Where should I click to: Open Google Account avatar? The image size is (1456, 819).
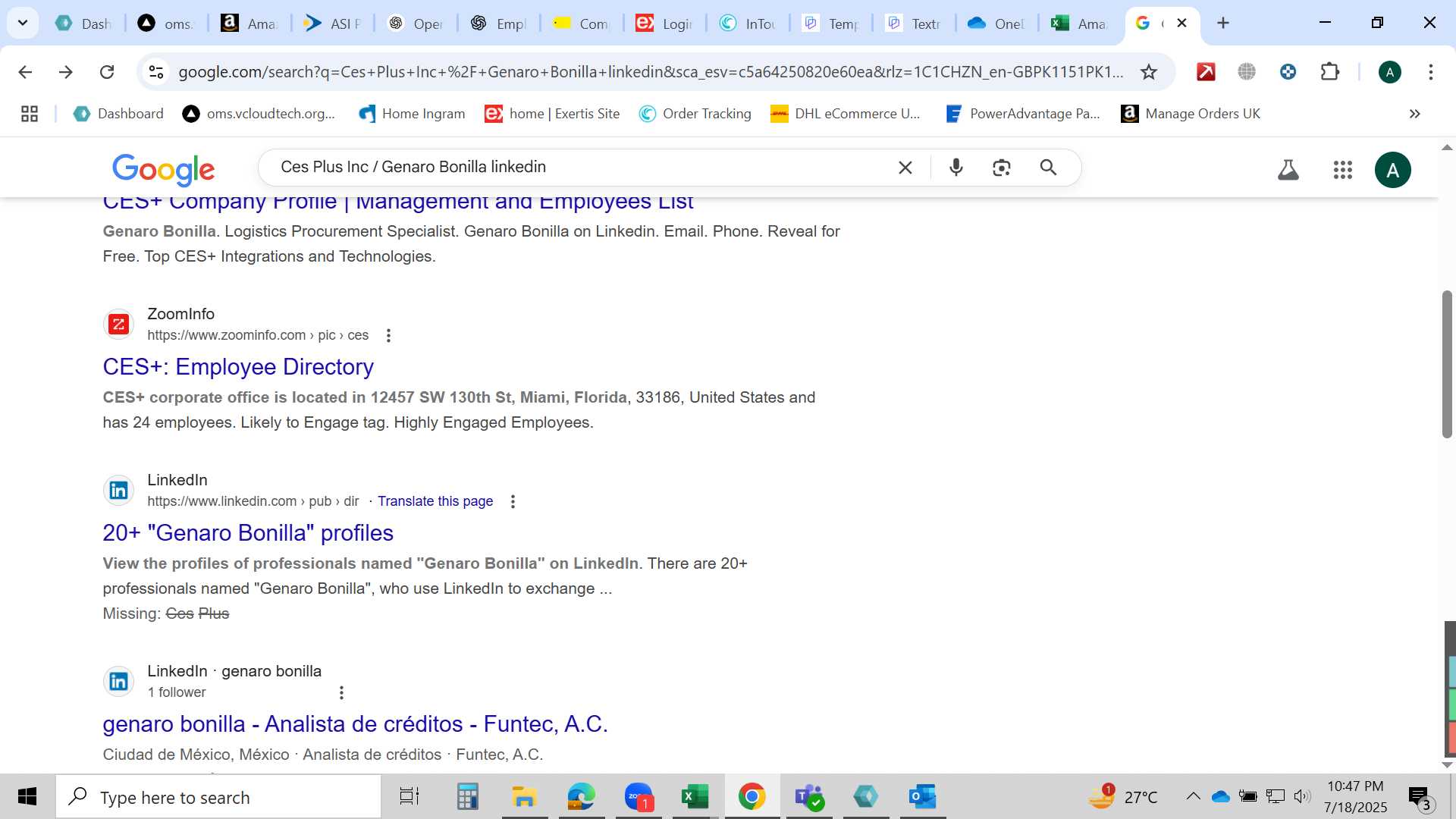click(1393, 170)
